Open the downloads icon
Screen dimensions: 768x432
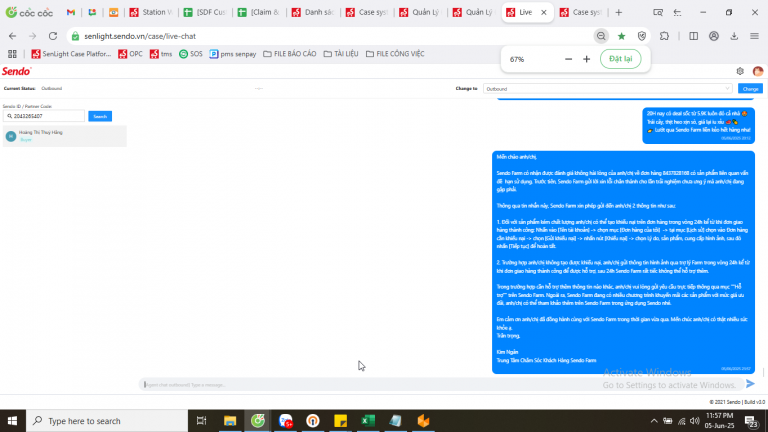734,36
